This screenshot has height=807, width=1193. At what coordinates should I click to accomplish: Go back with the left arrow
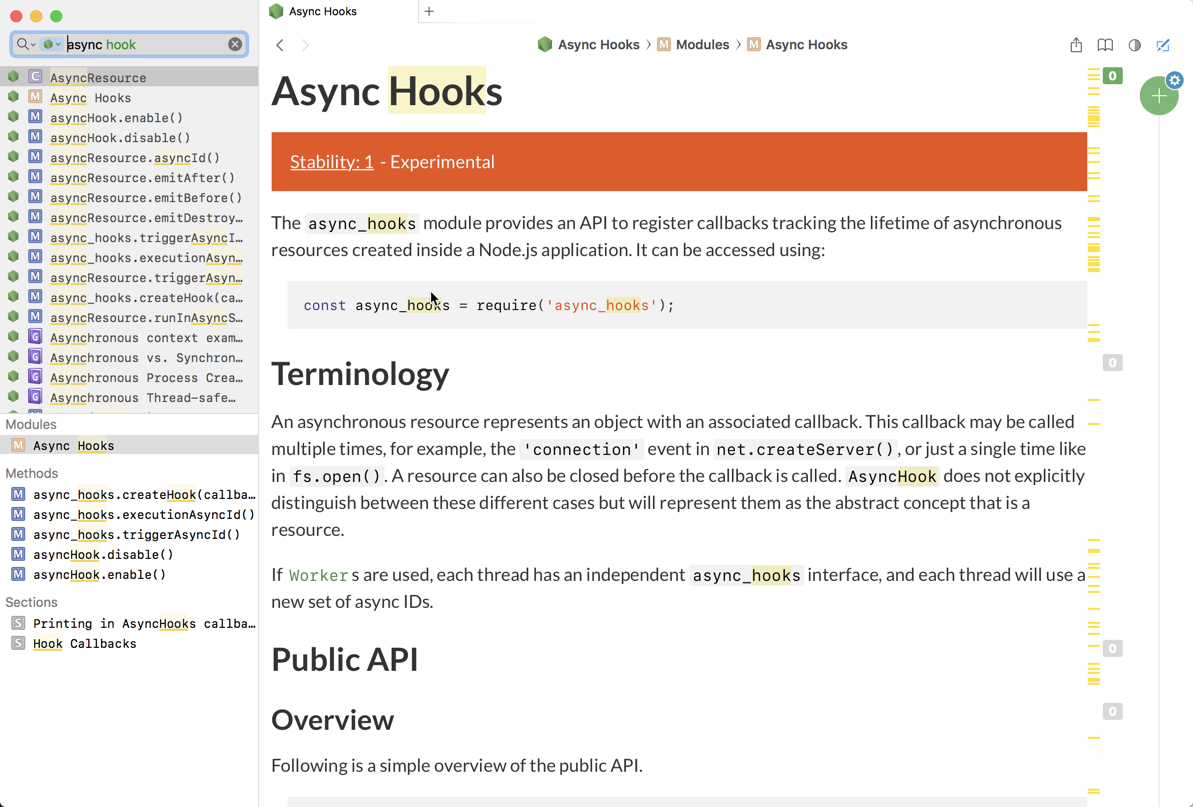click(280, 45)
